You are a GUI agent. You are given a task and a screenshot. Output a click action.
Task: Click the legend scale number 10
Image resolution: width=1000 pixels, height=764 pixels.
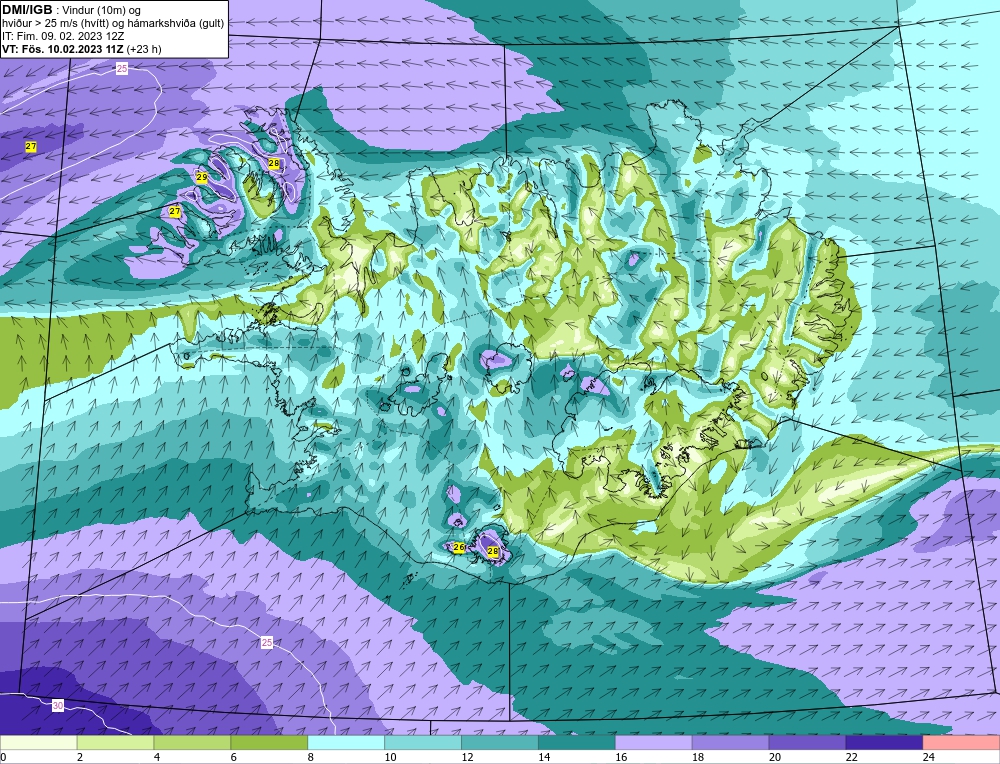[390, 758]
